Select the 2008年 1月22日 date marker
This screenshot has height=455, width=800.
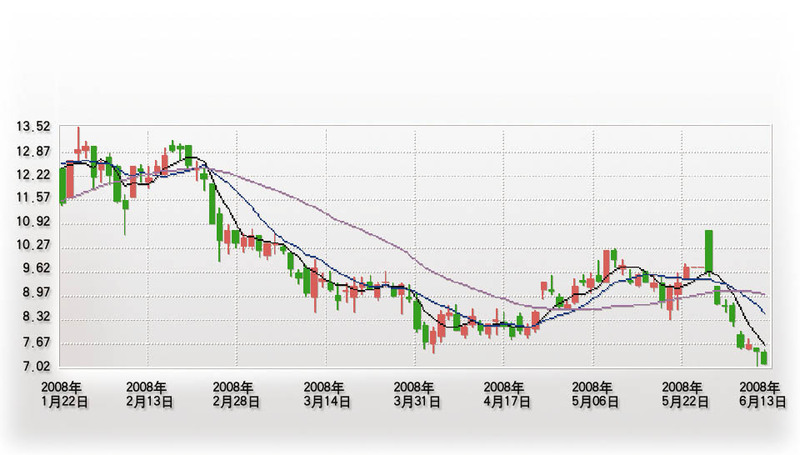(62, 393)
